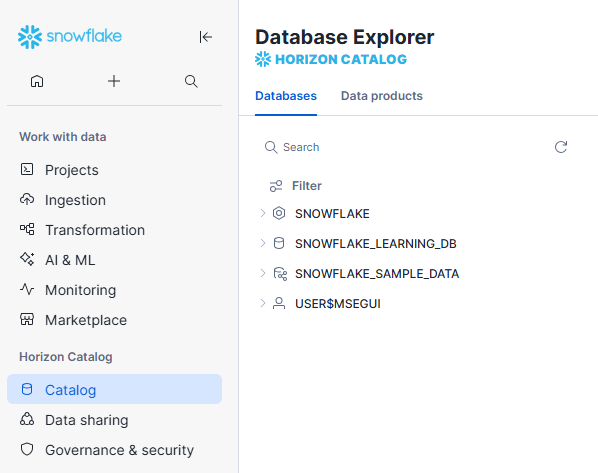598x473 pixels.
Task: Collapse the sidebar with the arrow icon
Action: pos(206,37)
